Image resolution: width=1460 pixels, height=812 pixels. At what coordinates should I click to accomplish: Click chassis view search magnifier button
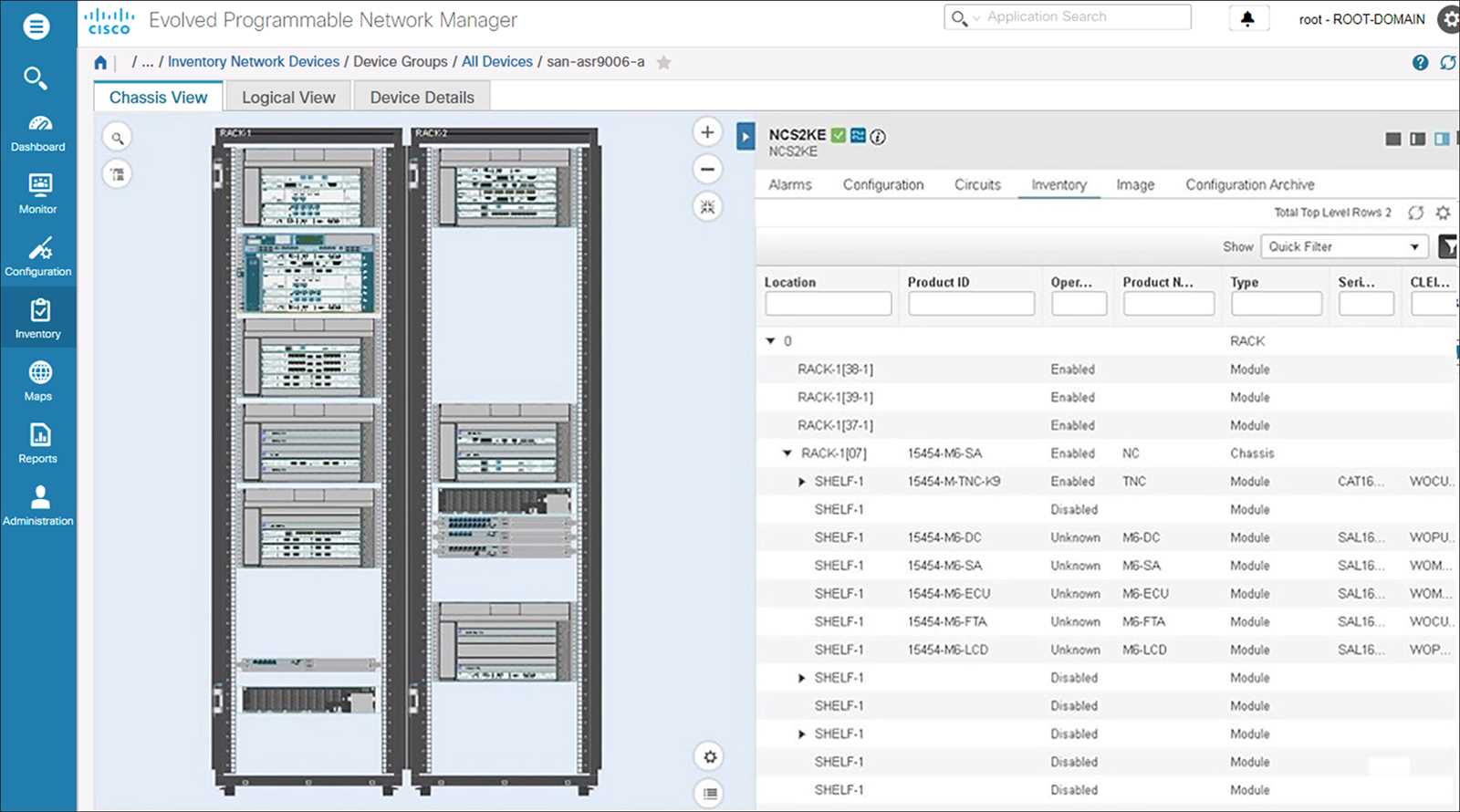point(118,138)
